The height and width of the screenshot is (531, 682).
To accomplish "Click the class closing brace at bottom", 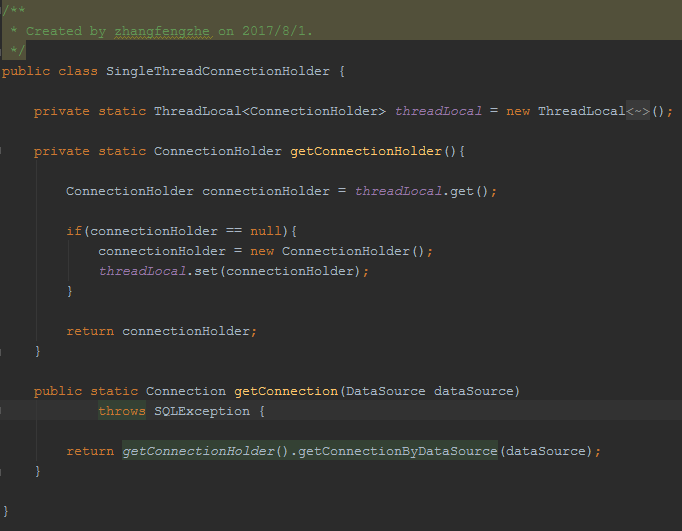I will tap(5, 511).
